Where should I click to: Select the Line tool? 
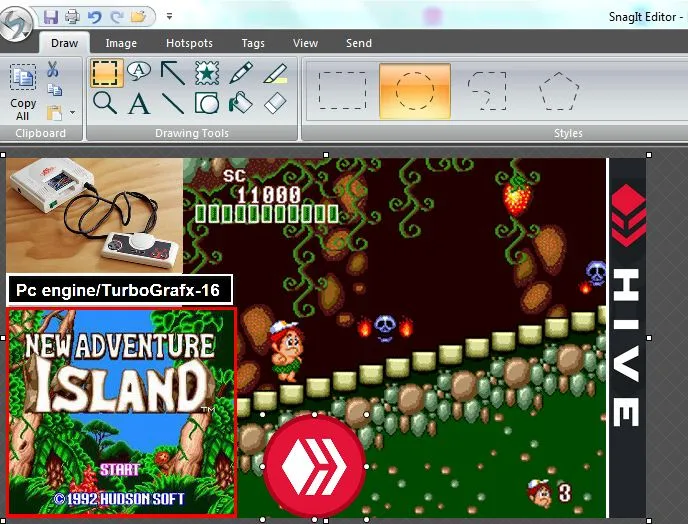[x=172, y=104]
